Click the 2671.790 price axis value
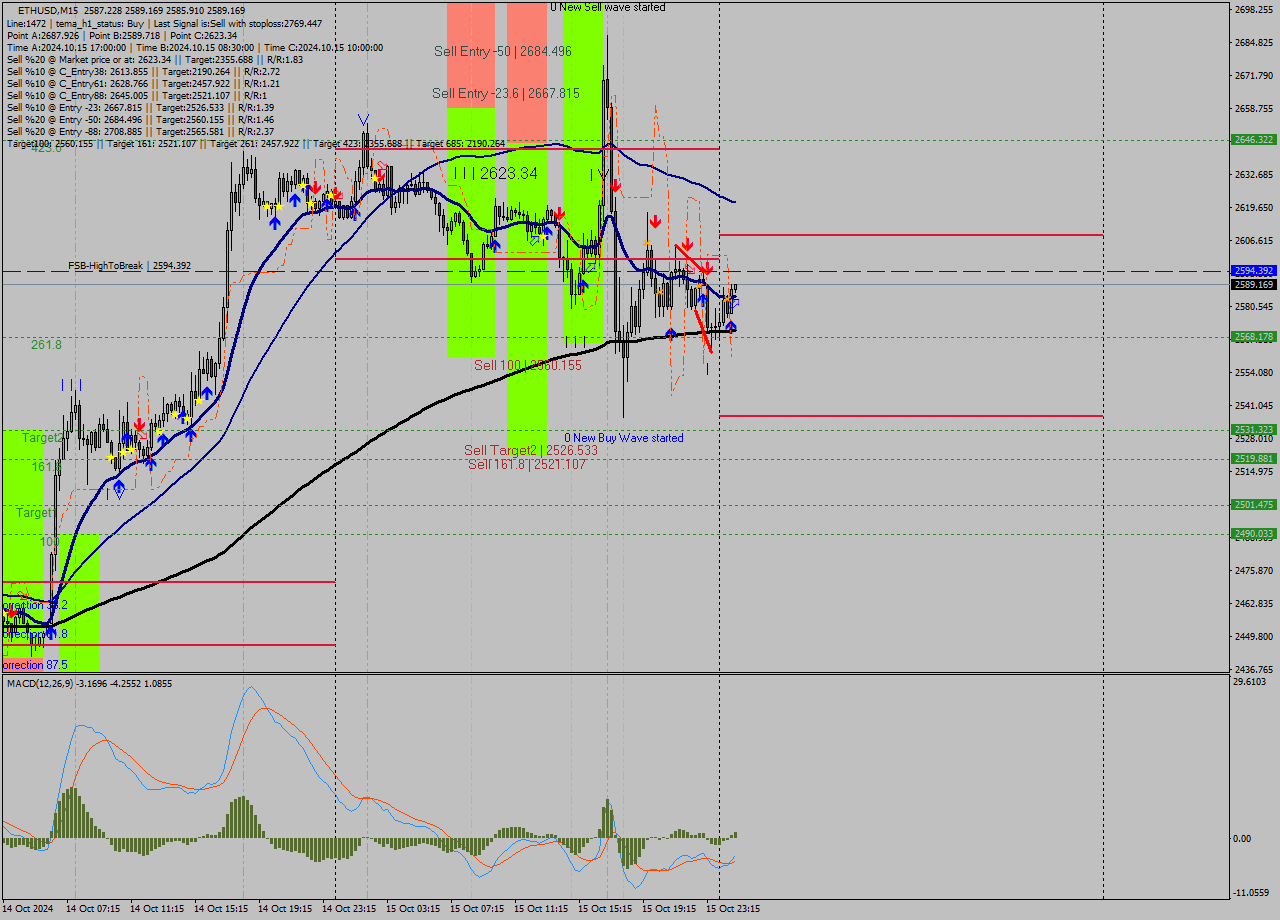 (x=1254, y=76)
